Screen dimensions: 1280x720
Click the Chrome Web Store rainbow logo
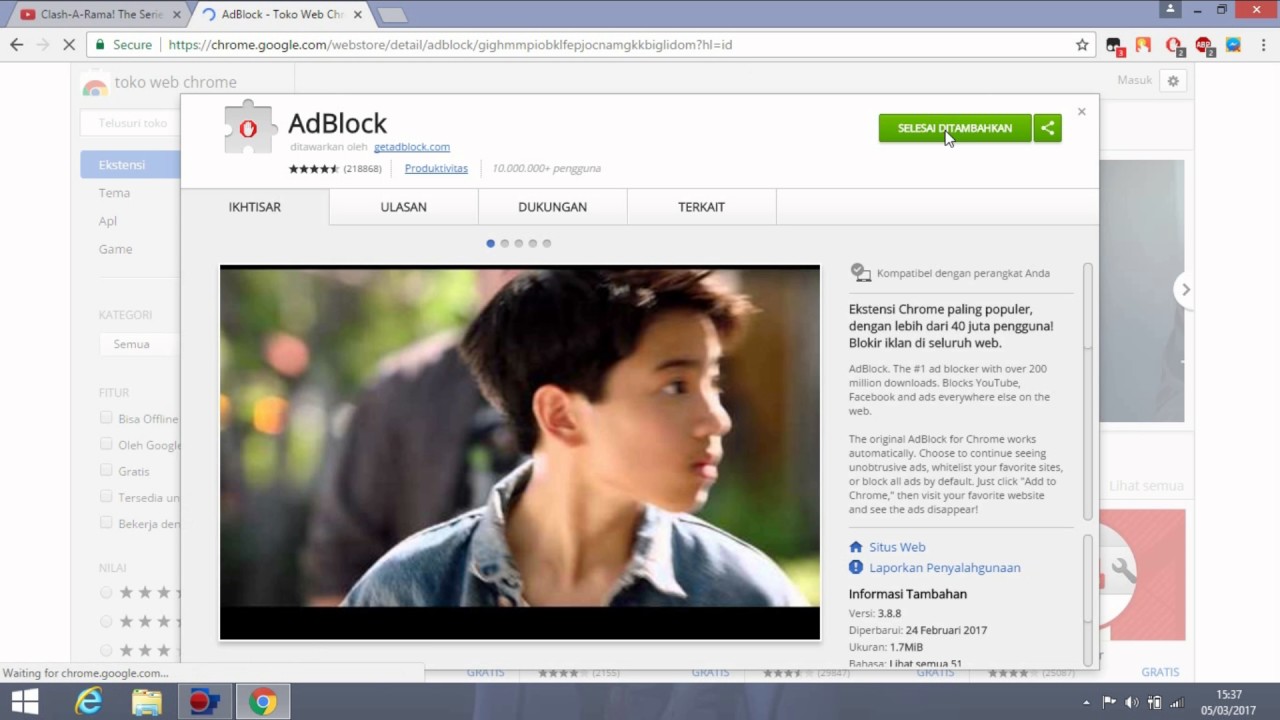pos(95,86)
